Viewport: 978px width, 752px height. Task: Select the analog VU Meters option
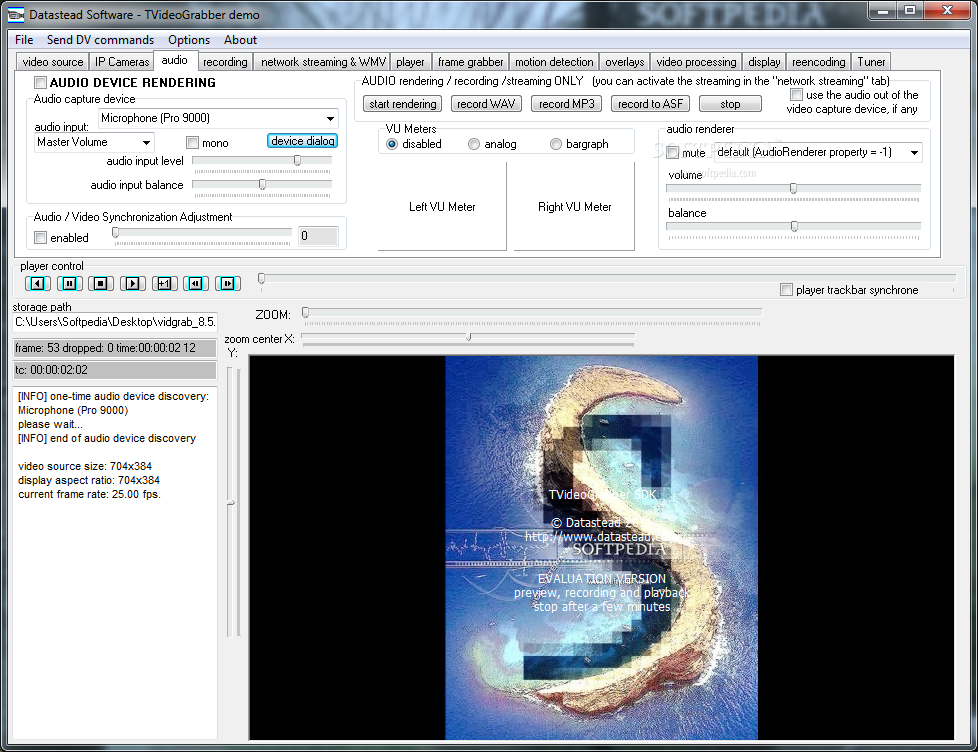point(474,144)
